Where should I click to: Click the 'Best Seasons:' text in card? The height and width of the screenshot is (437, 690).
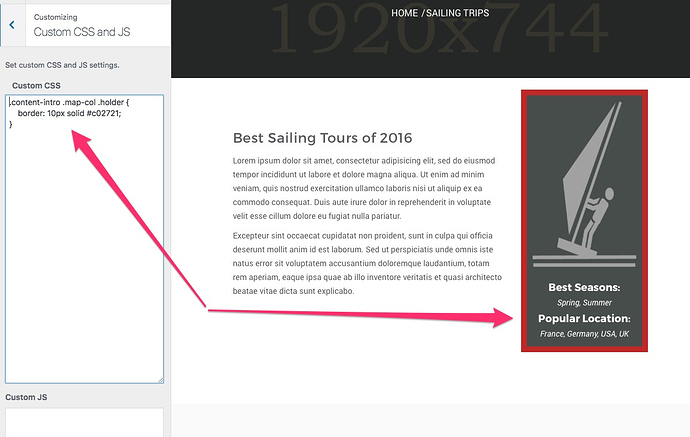point(584,287)
